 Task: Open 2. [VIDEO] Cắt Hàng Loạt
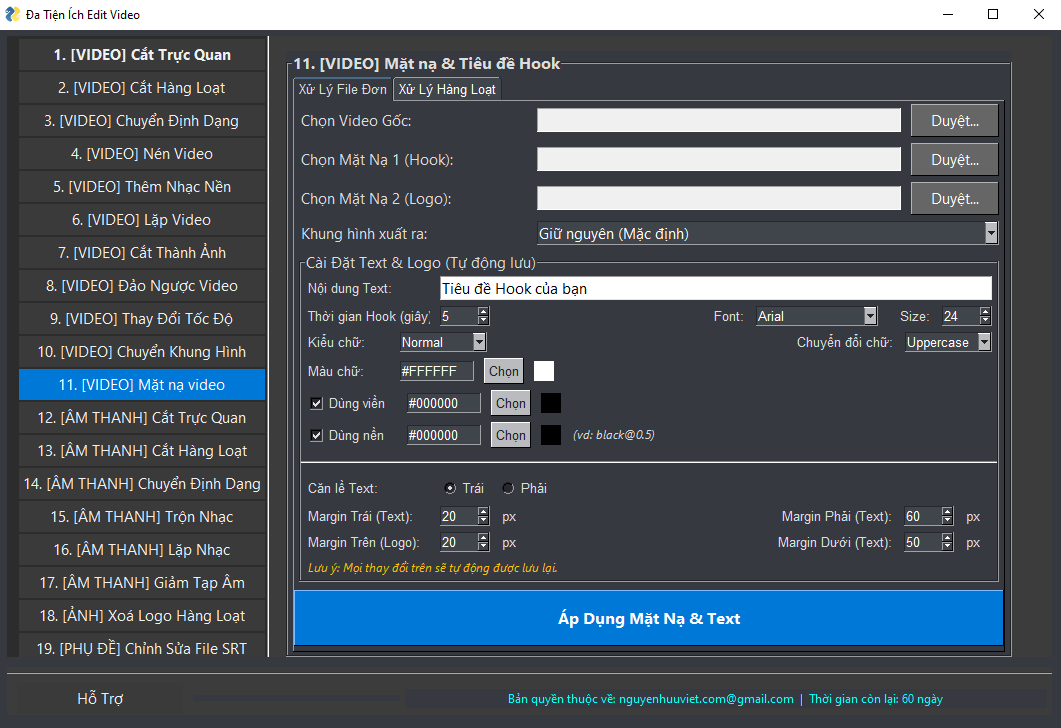coord(142,88)
